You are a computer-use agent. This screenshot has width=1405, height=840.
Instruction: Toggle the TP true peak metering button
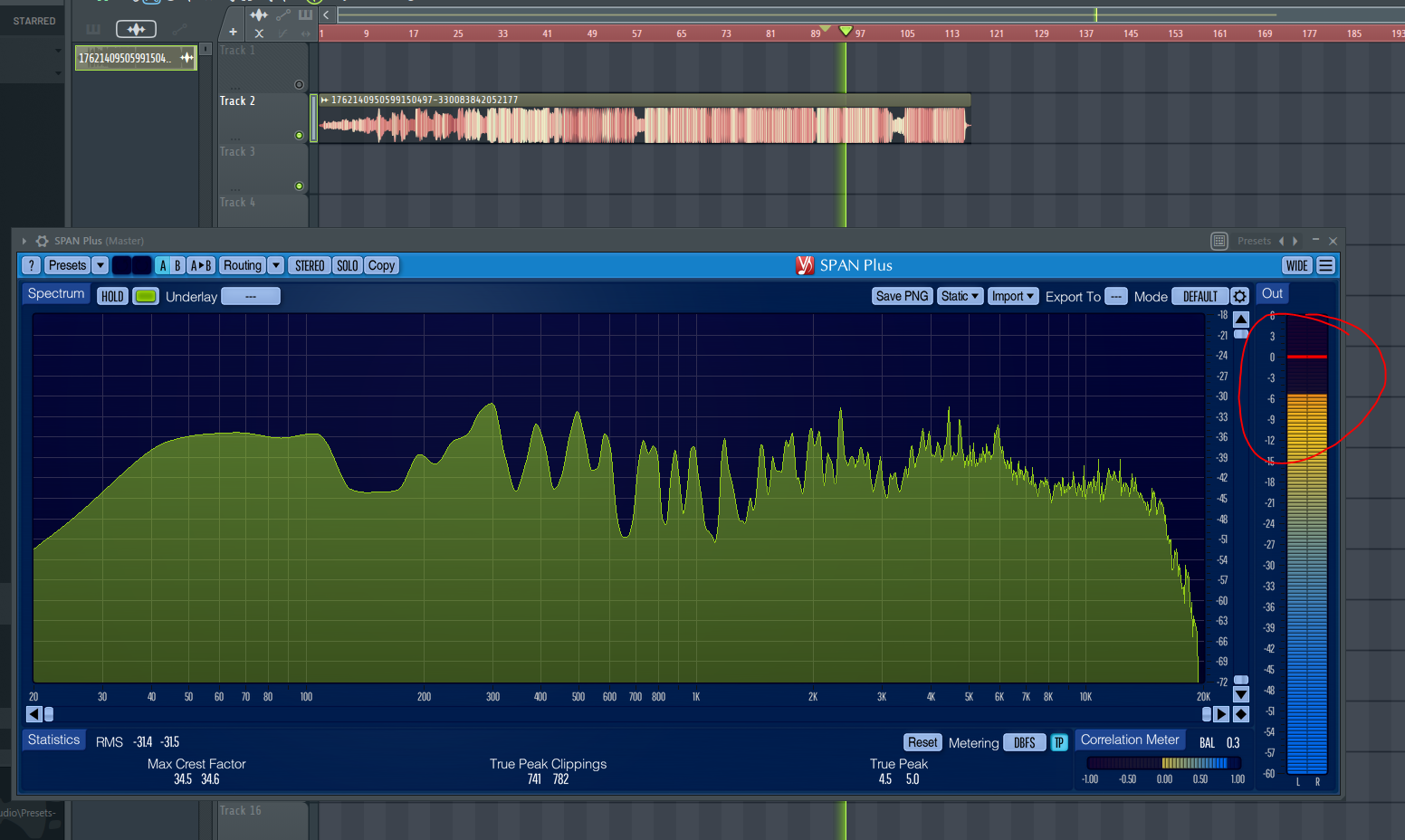(x=1059, y=742)
